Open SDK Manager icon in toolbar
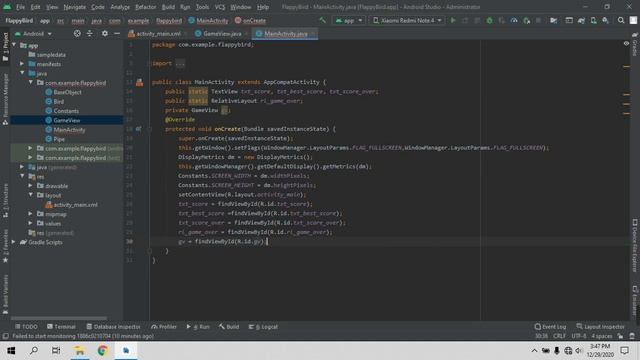Screen dimensions: 640x360 click(x=605, y=20)
